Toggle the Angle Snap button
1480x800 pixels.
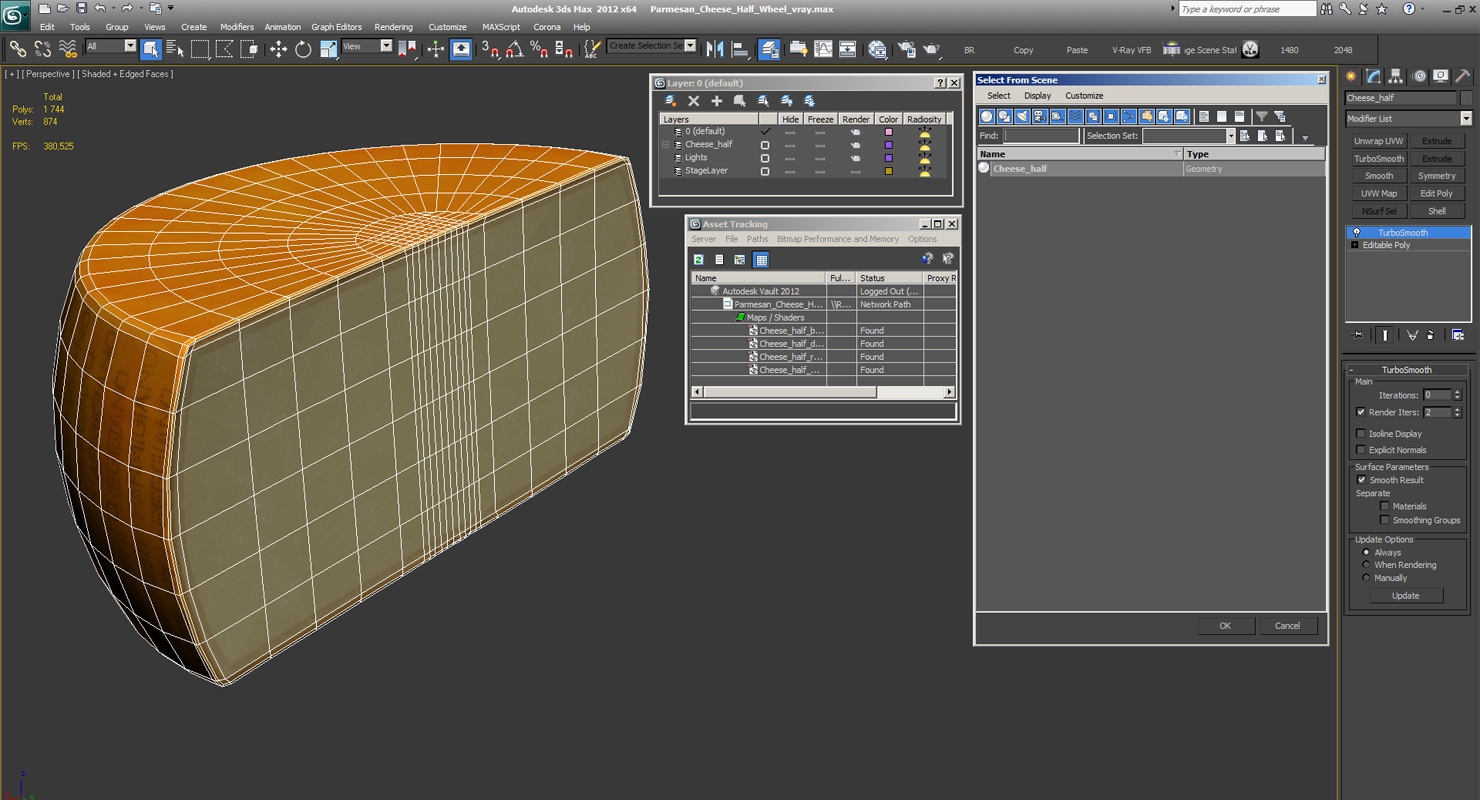click(514, 48)
